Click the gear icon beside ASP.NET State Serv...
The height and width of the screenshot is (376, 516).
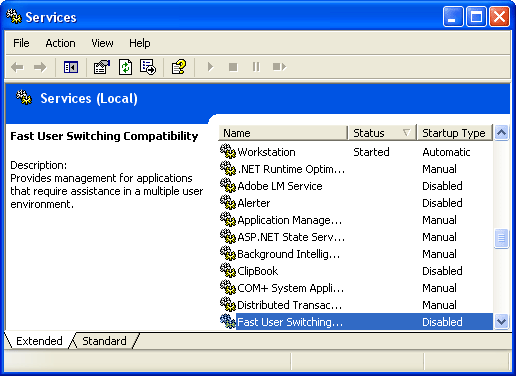[228, 236]
